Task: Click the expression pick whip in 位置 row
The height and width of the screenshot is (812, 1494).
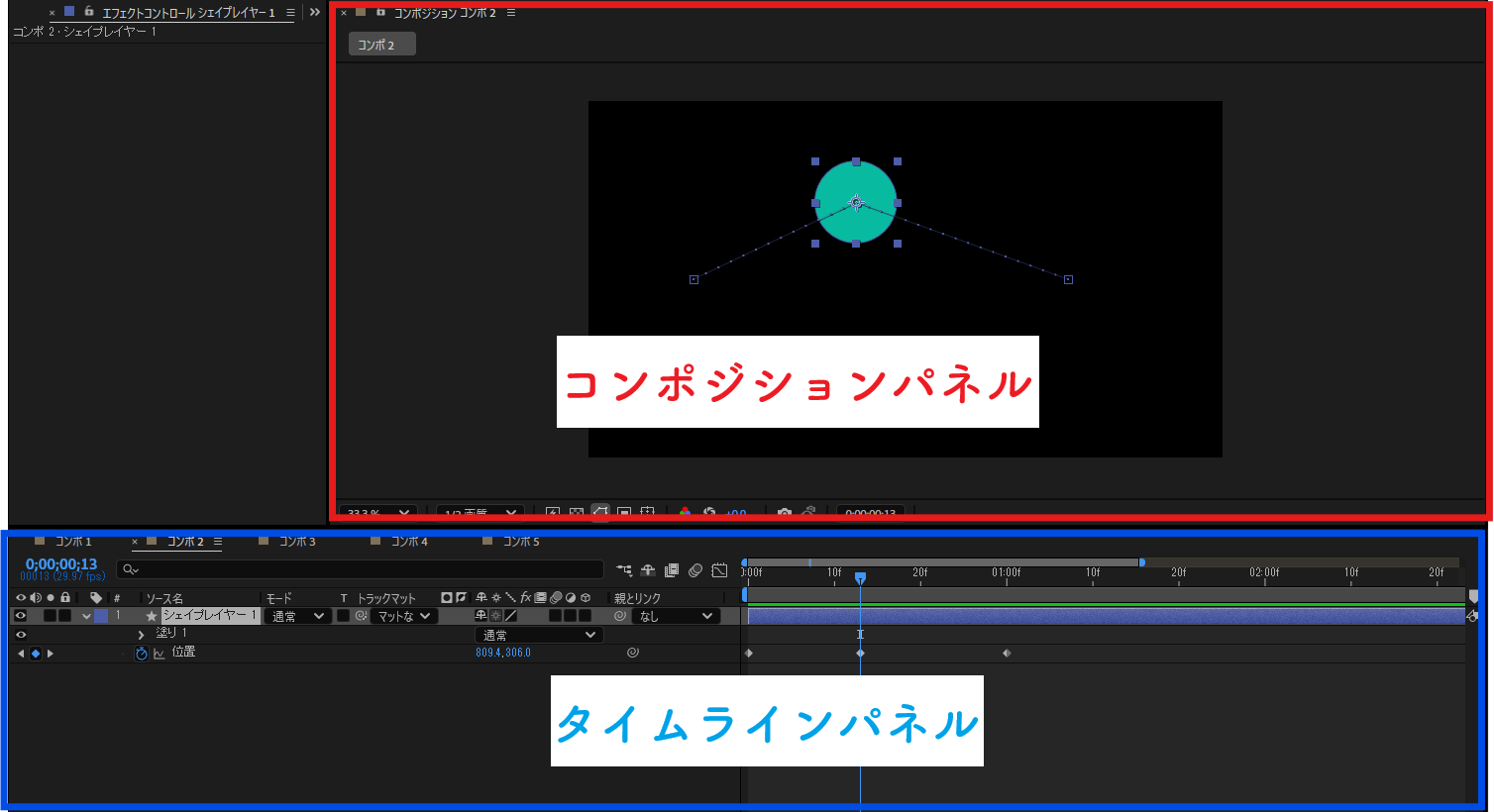Action: point(633,653)
